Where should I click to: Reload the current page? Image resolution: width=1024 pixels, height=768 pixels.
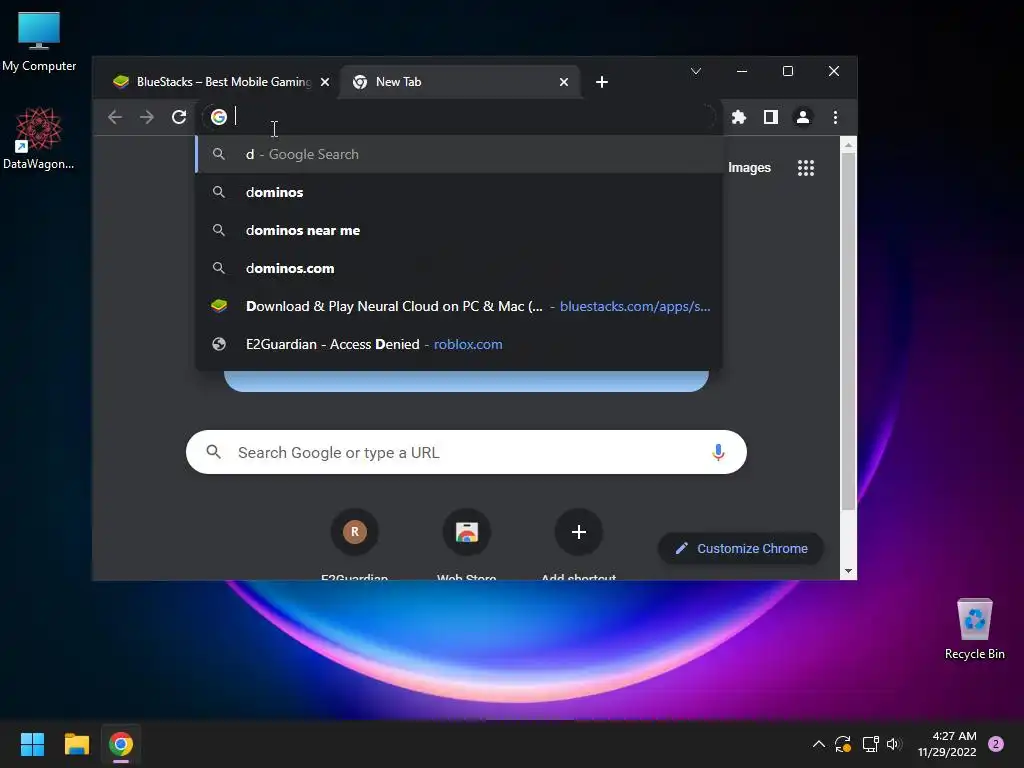click(x=179, y=117)
